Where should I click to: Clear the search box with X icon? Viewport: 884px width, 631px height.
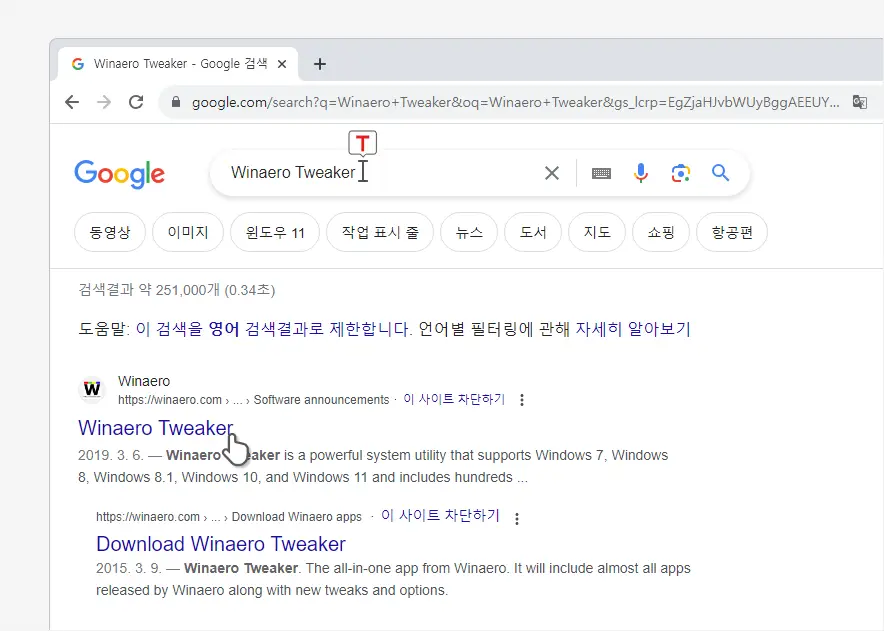tap(551, 173)
